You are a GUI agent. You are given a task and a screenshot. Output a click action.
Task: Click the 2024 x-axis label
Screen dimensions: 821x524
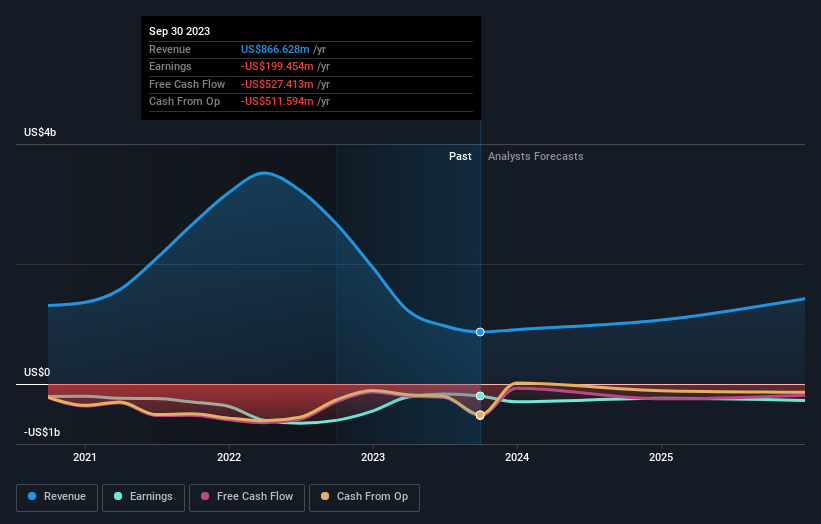click(517, 457)
